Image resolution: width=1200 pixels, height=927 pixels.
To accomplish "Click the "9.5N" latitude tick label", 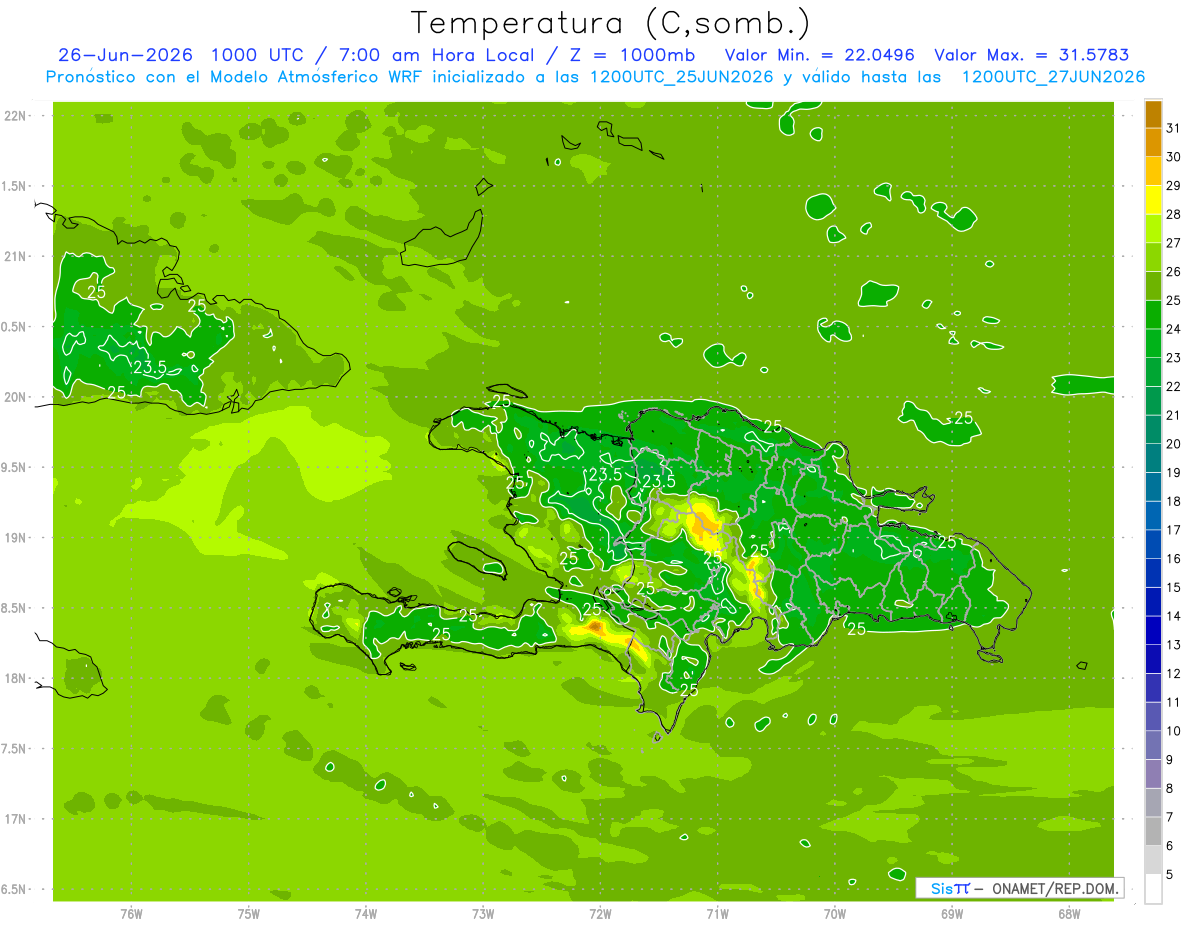I will (x=13, y=467).
